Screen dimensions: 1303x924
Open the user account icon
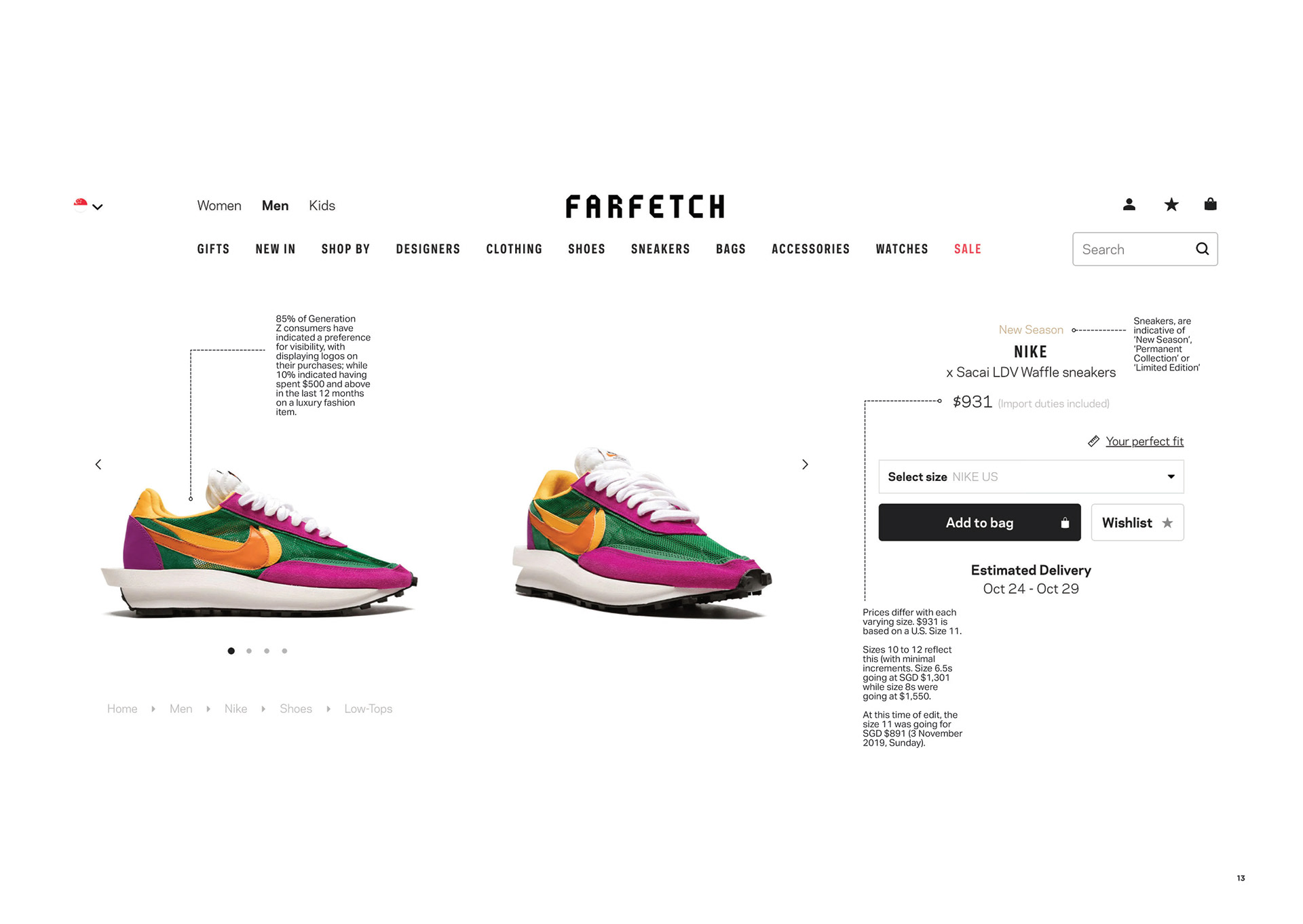click(1129, 204)
